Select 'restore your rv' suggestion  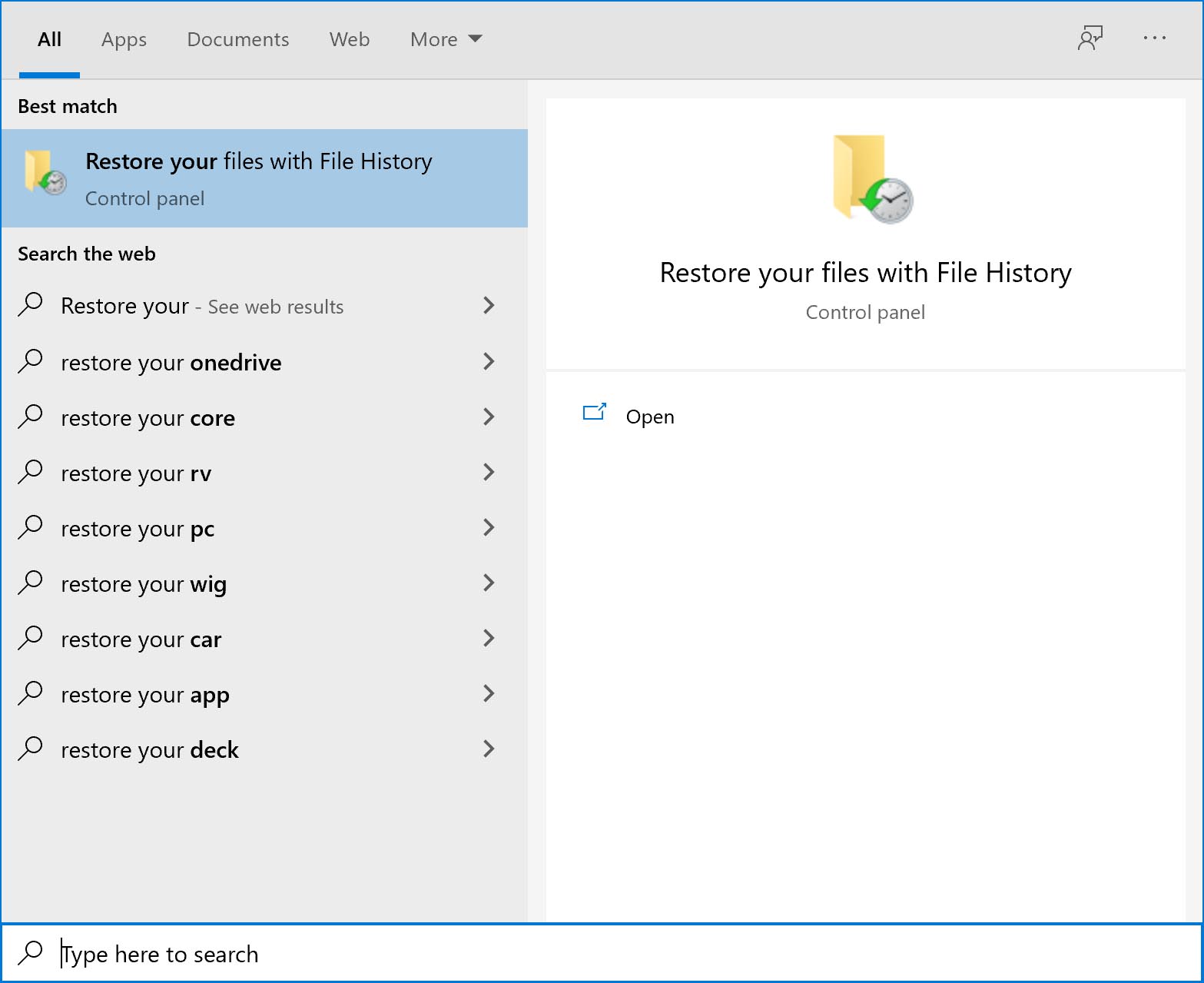tap(264, 473)
